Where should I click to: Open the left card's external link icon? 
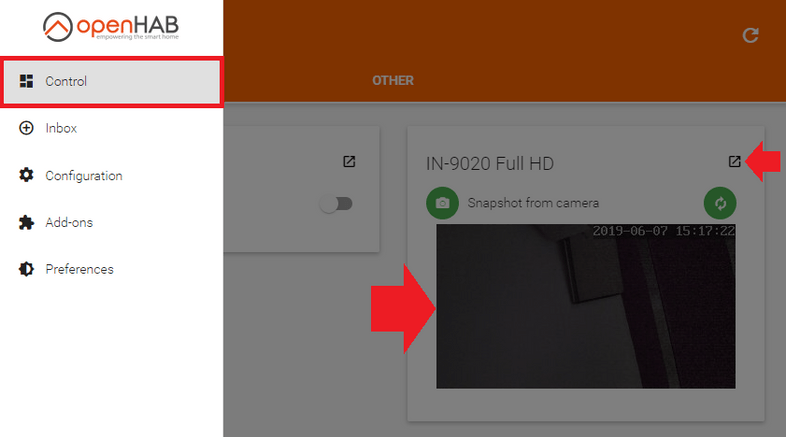[x=349, y=161]
